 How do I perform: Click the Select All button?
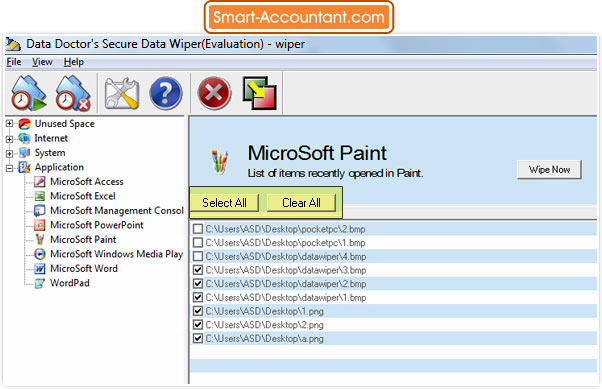224,202
